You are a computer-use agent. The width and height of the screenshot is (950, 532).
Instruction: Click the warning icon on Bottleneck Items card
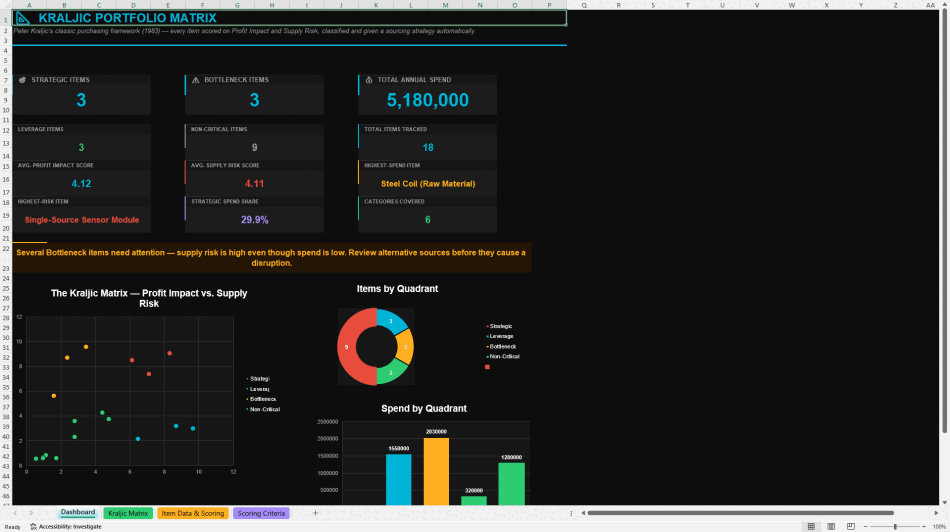click(196, 80)
